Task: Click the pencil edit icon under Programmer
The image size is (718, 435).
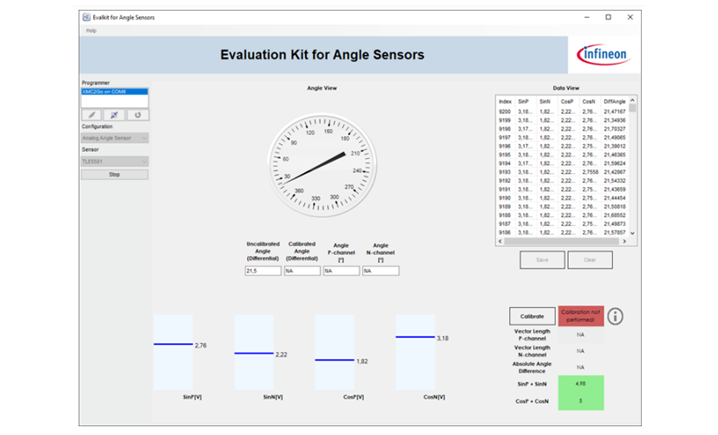Action: pyautogui.click(x=91, y=115)
